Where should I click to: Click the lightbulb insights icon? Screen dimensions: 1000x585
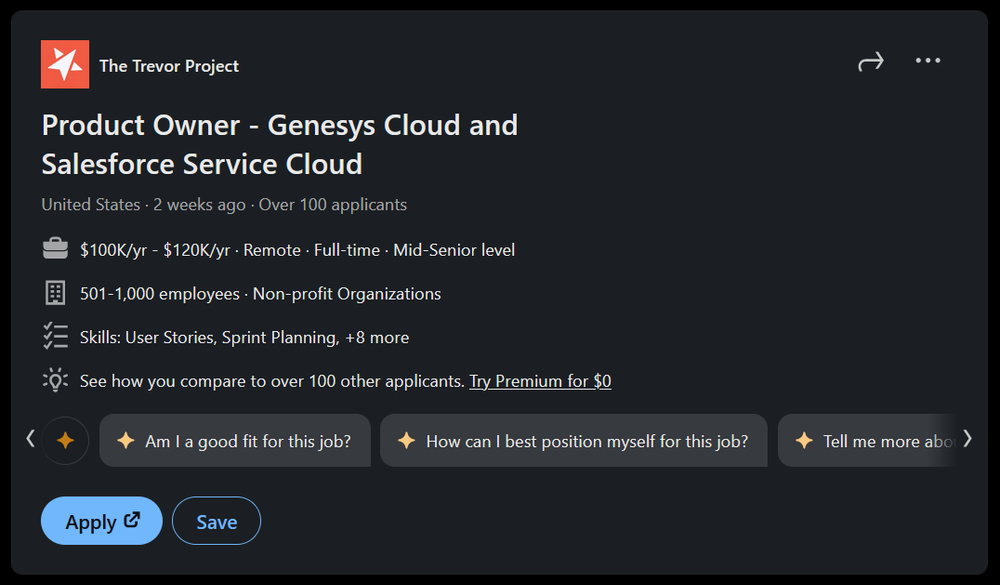tap(55, 380)
